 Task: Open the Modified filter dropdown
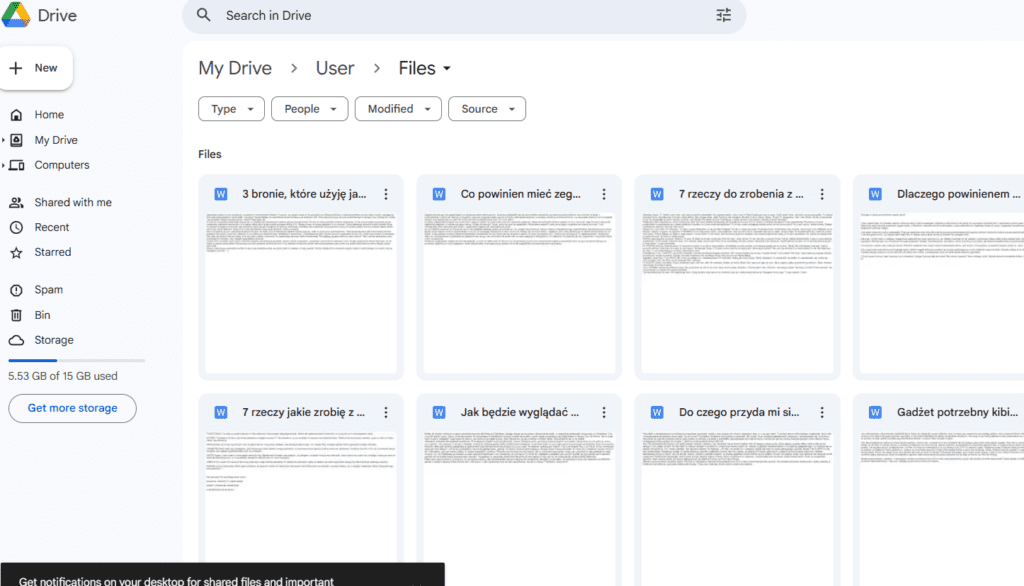pos(398,109)
